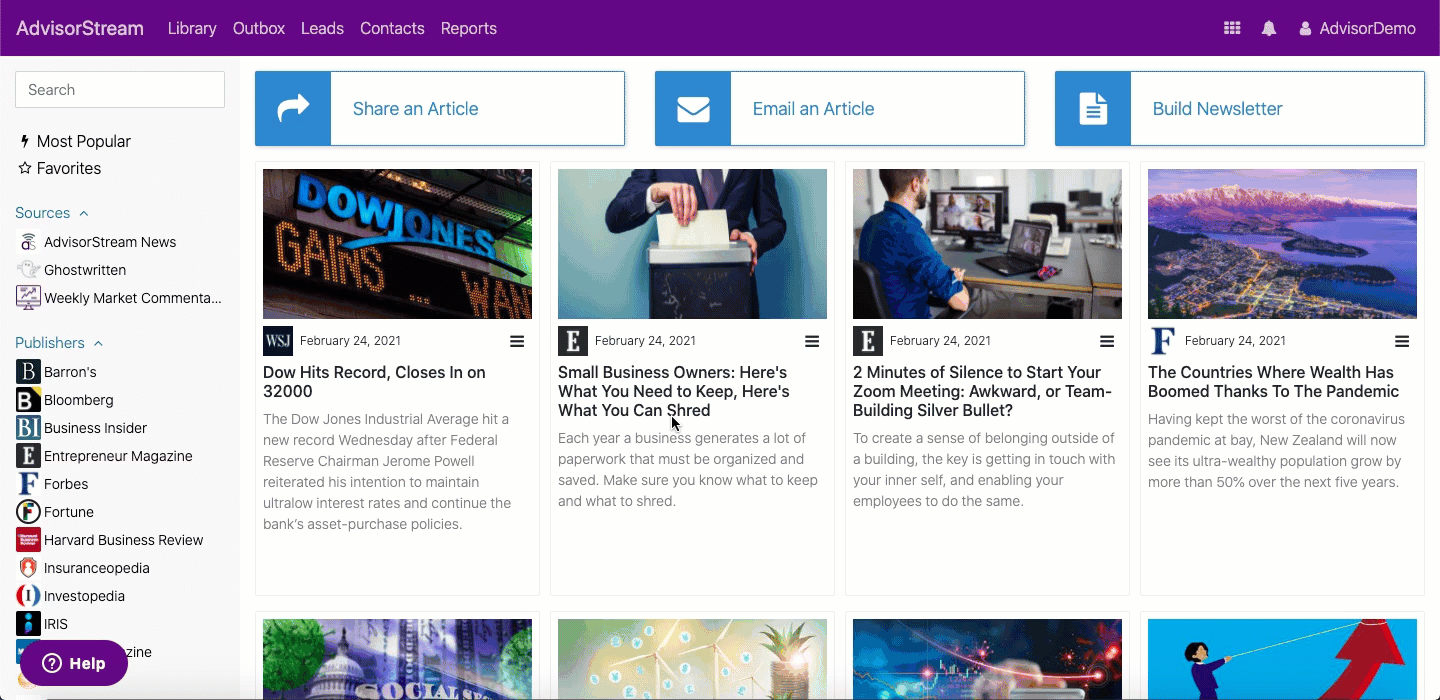Viewport: 1440px width, 700px height.
Task: Click the Investopedia publisher icon
Action: click(x=28, y=596)
